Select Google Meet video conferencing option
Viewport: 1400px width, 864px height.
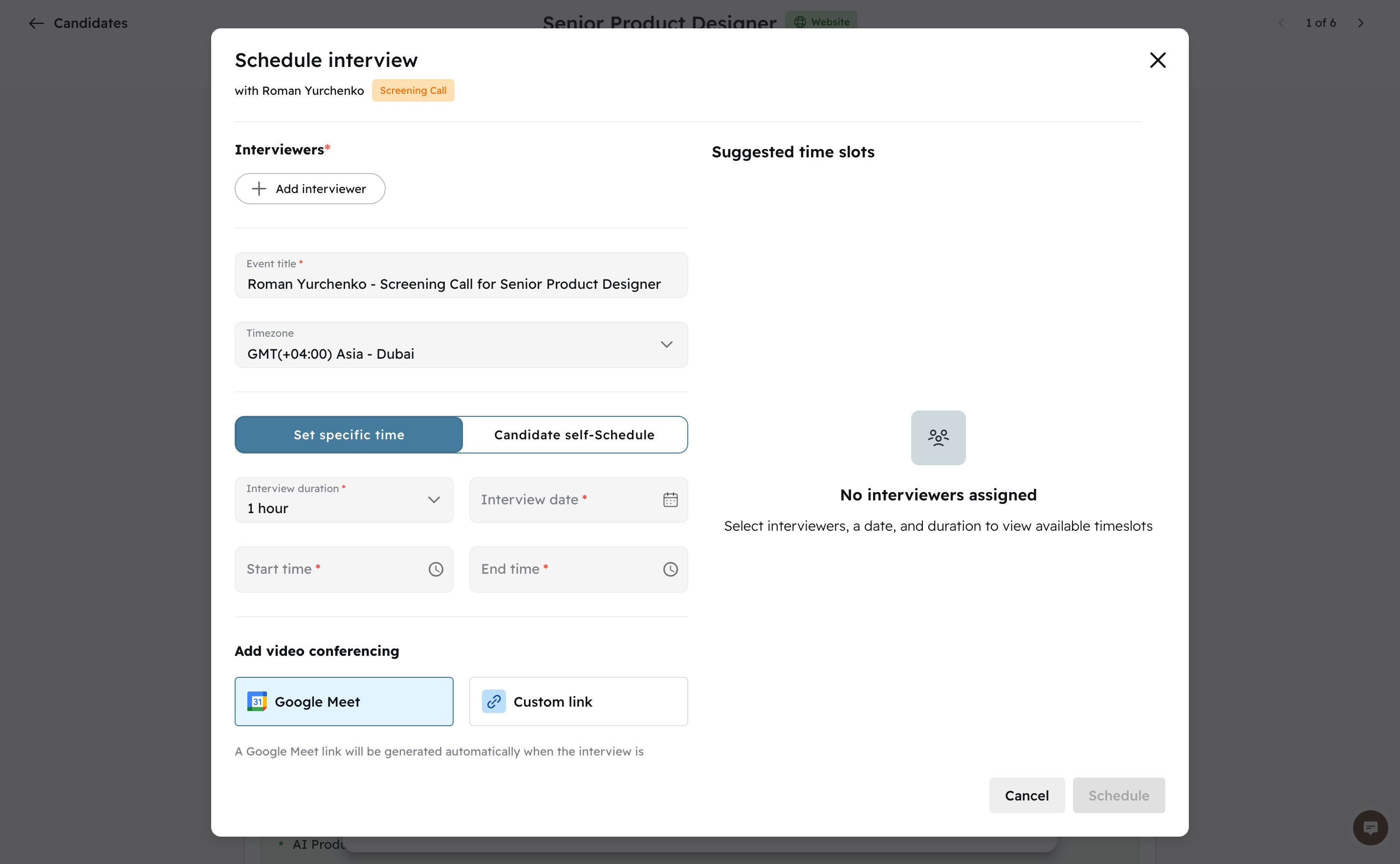(344, 701)
